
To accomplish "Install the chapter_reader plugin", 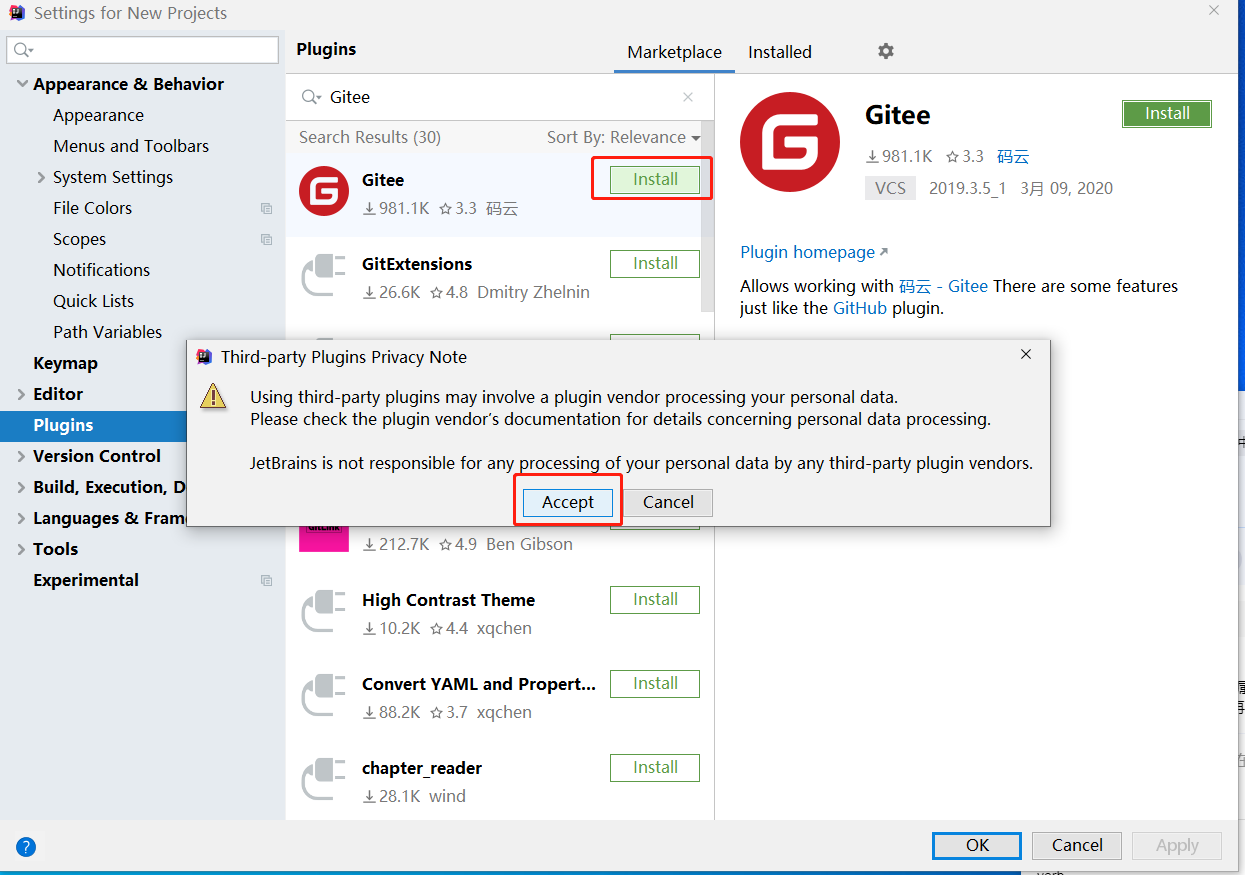I will 655,768.
